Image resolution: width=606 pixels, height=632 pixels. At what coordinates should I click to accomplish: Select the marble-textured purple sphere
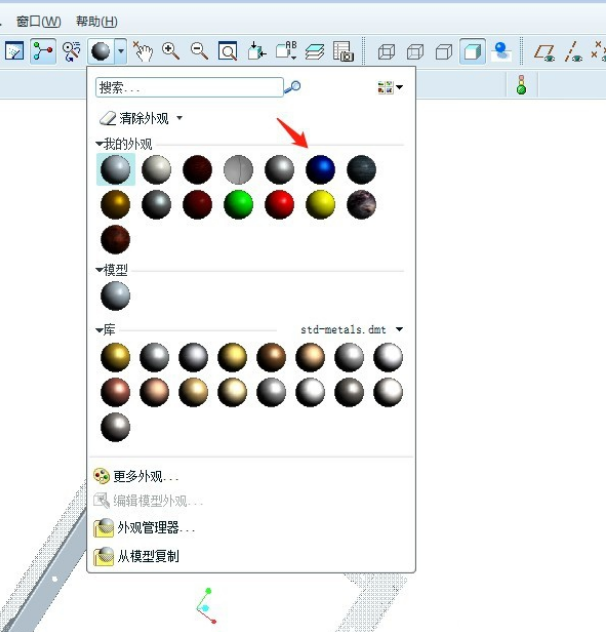click(361, 205)
